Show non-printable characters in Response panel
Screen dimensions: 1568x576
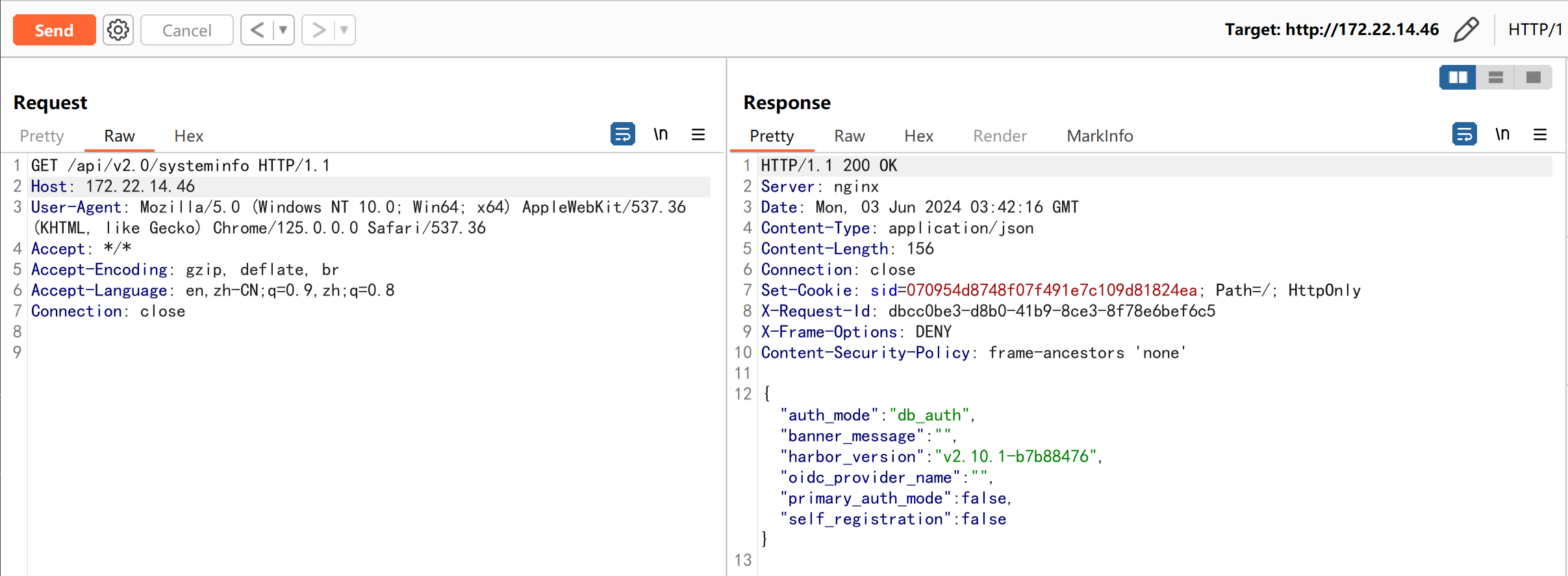1502,134
